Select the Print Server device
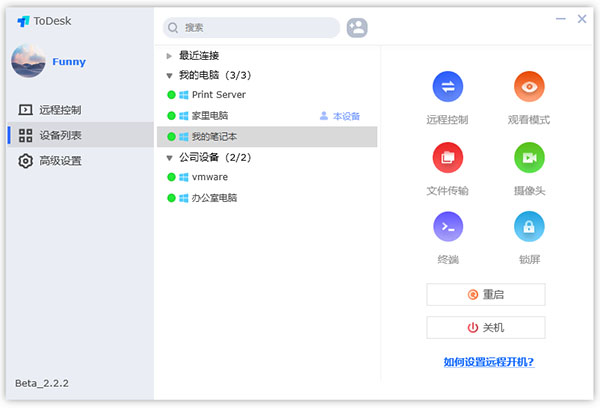Image resolution: width=600 pixels, height=409 pixels. (218, 95)
